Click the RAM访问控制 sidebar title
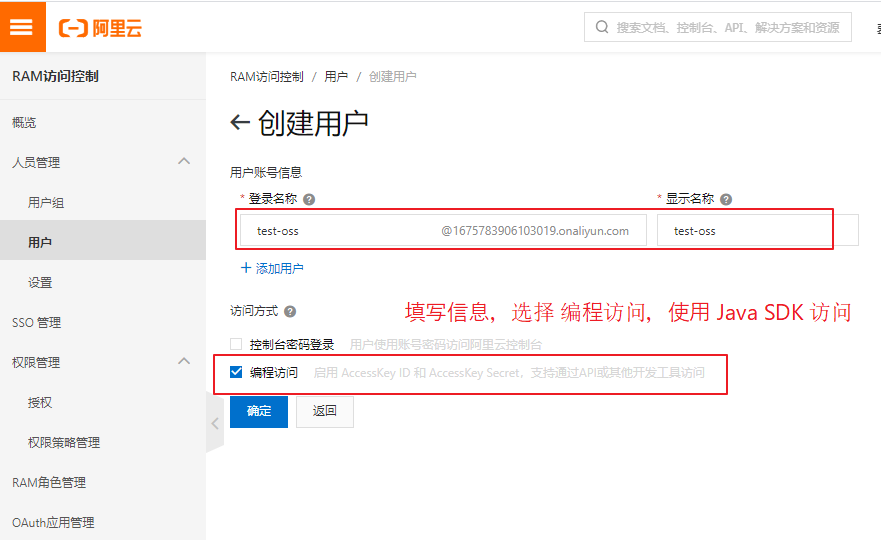881x540 pixels. 55,76
